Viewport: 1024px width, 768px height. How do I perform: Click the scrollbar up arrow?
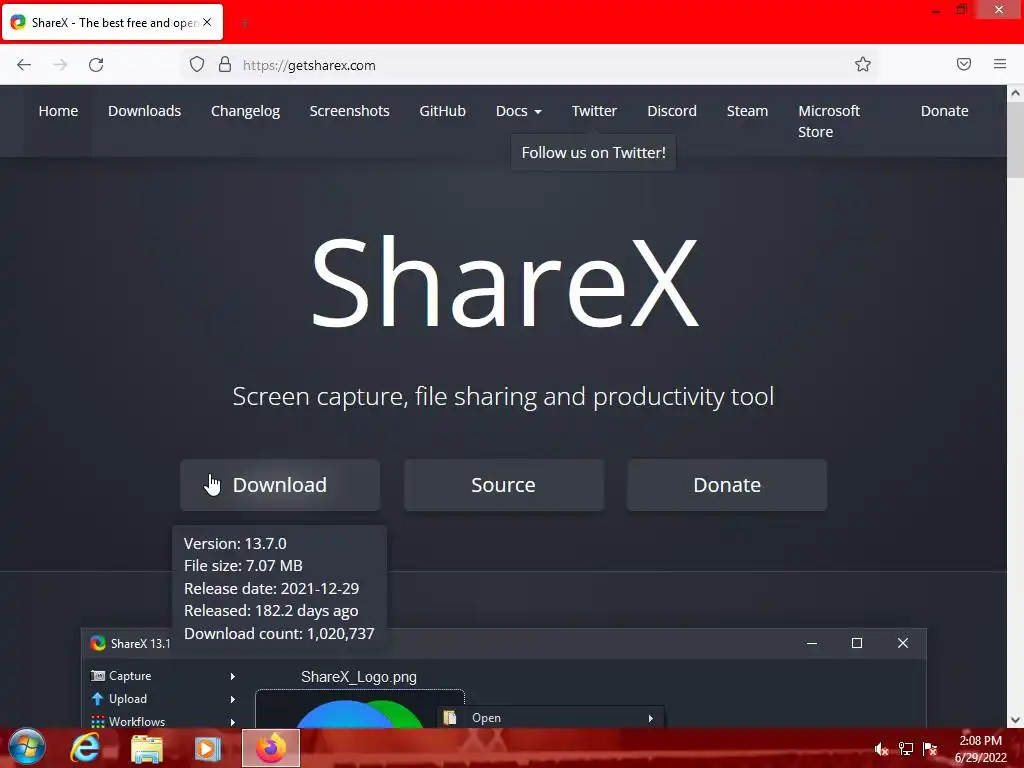click(1015, 93)
